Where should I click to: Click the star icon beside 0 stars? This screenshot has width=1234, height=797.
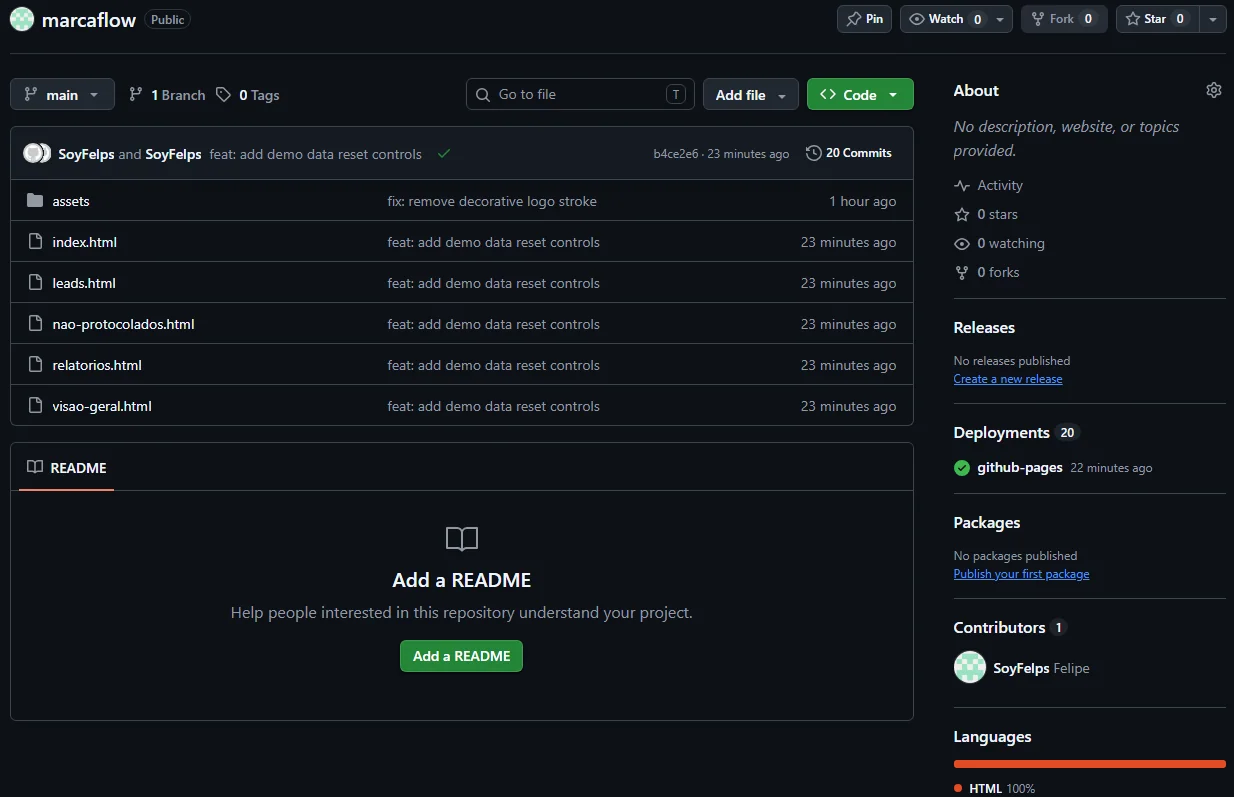(962, 214)
